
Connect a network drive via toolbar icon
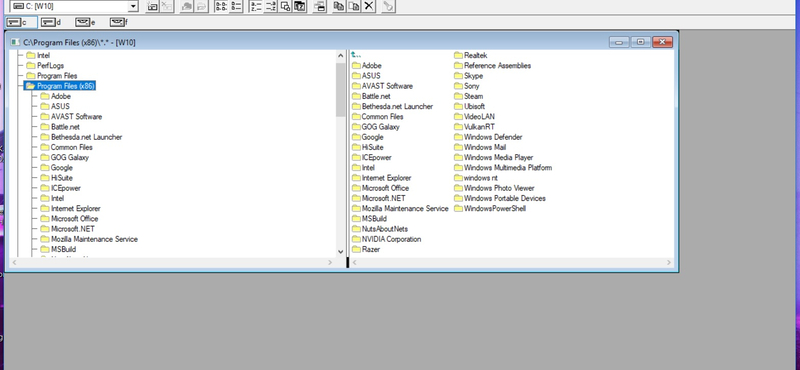coord(152,6)
